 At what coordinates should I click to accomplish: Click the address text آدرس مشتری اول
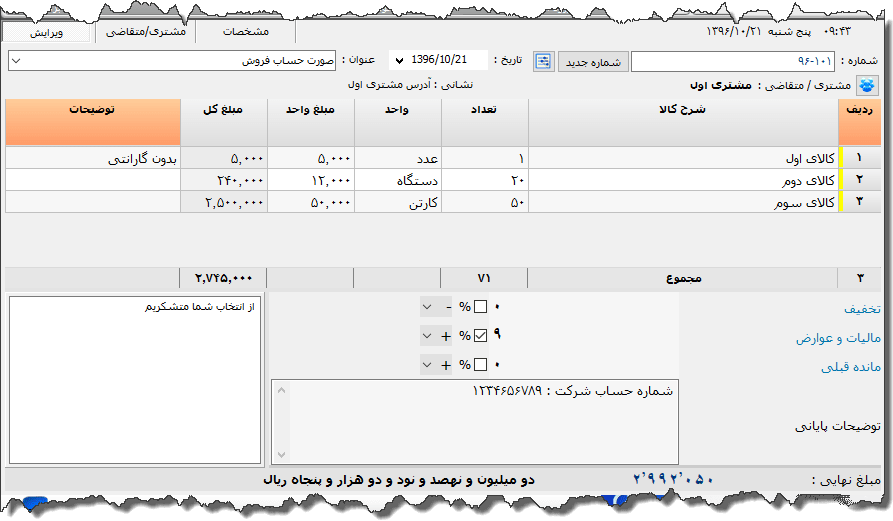coord(390,85)
